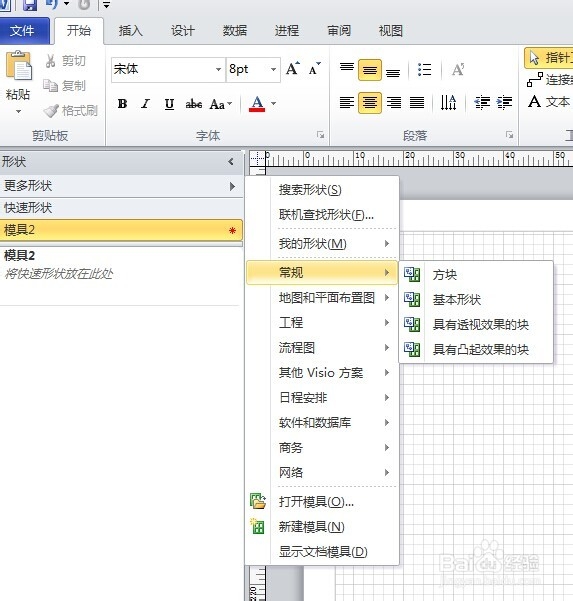Click Open Stencil (打开模具)
Image resolution: width=573 pixels, height=601 pixels.
click(x=322, y=501)
